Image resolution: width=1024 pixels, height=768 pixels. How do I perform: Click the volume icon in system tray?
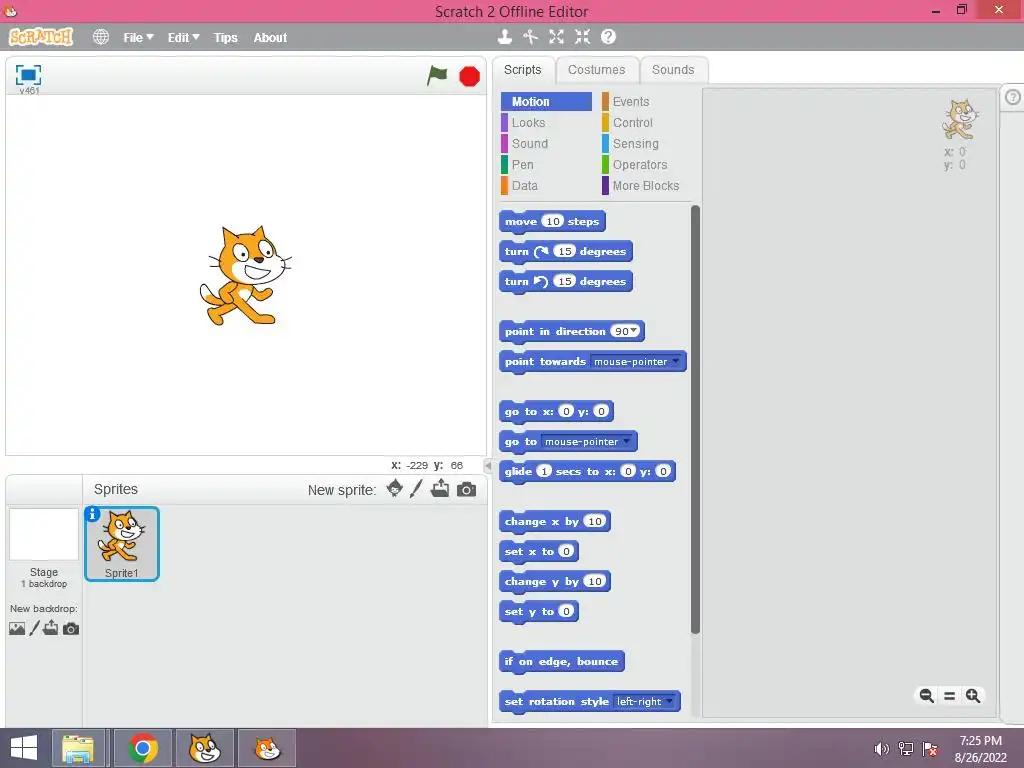coord(882,749)
